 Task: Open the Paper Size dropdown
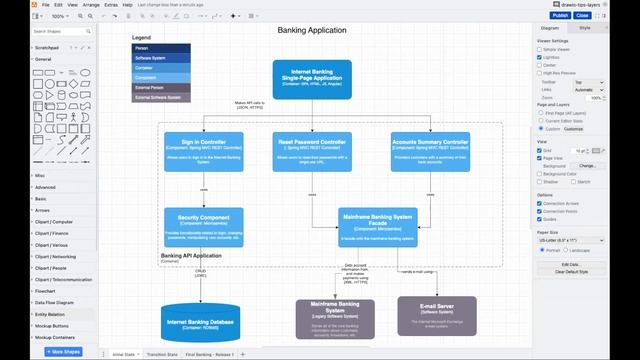[571, 240]
